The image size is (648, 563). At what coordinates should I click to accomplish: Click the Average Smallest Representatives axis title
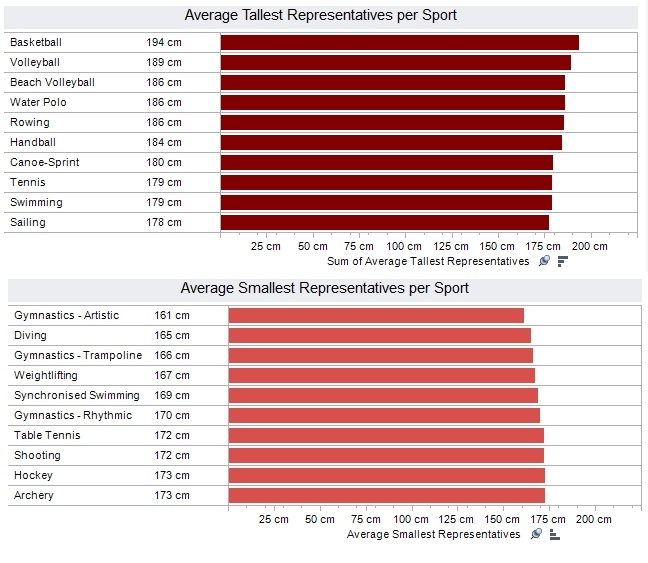(433, 534)
